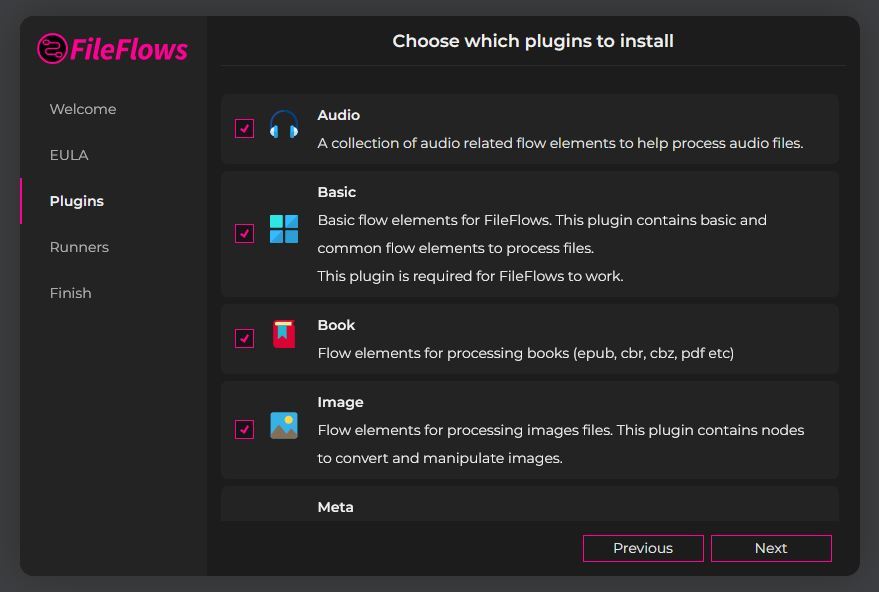
Task: Select the Audio plugin title
Action: click(x=339, y=115)
